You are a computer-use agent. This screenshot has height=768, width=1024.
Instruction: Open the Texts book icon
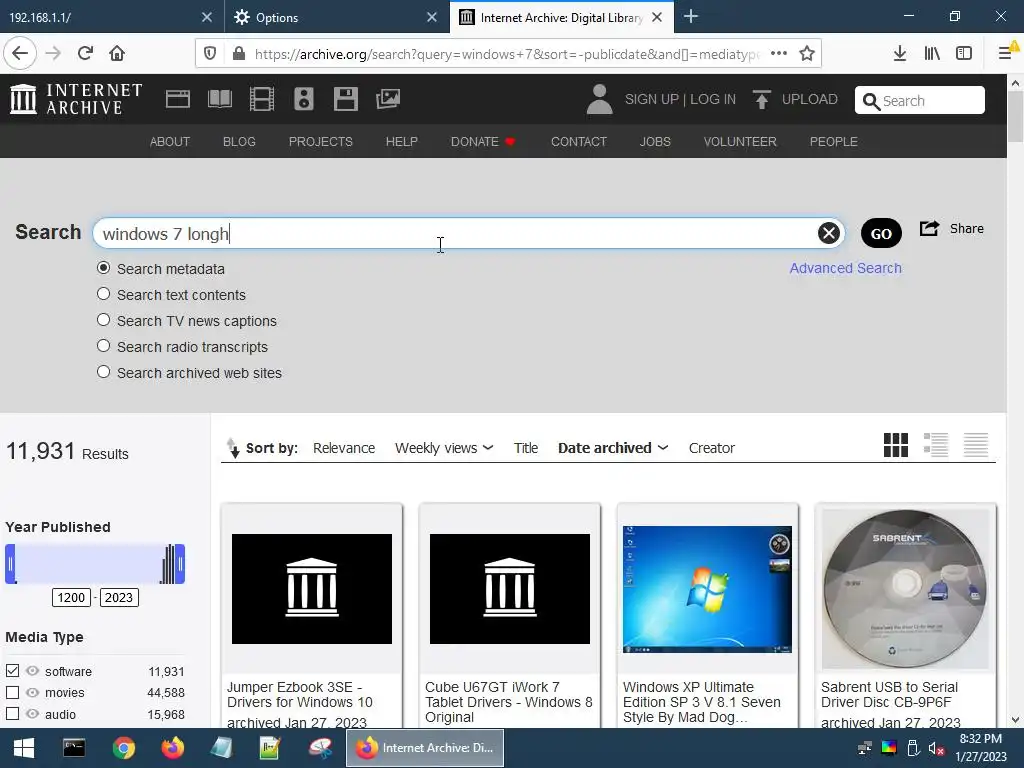(219, 99)
